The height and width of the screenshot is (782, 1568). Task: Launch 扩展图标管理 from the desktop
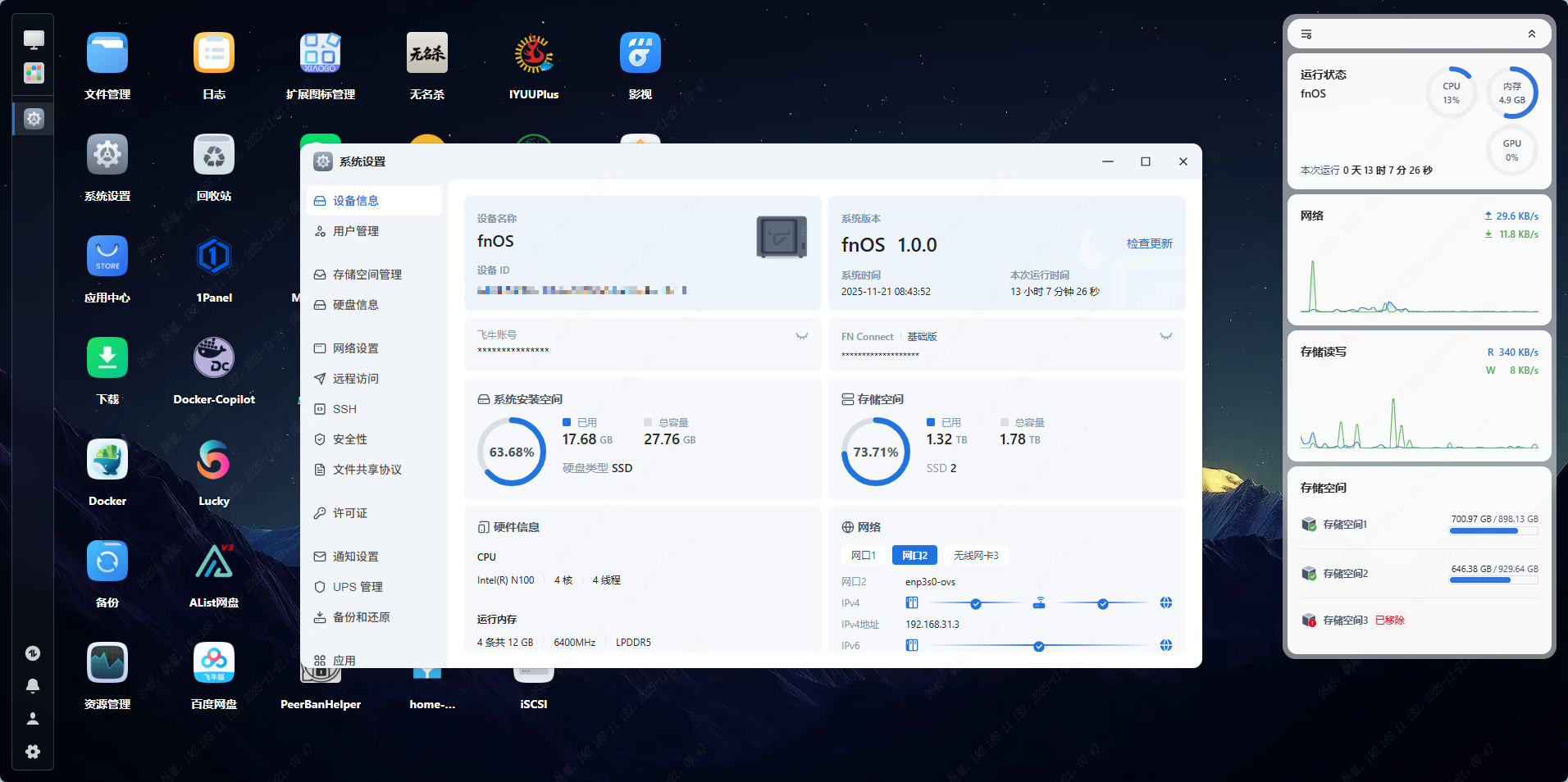(x=321, y=53)
